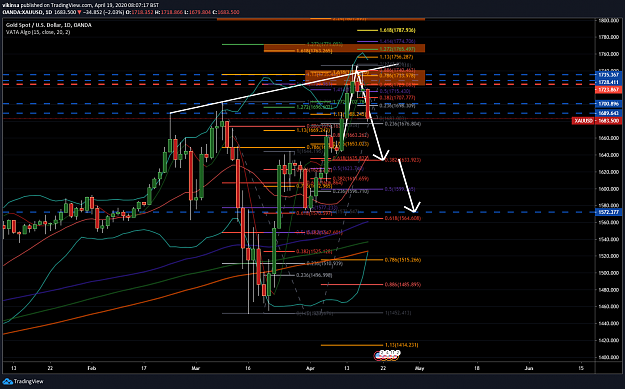The image size is (625, 389).
Task: Select the 0.886(1485.895) Fibonacci label
Action: click(x=403, y=285)
